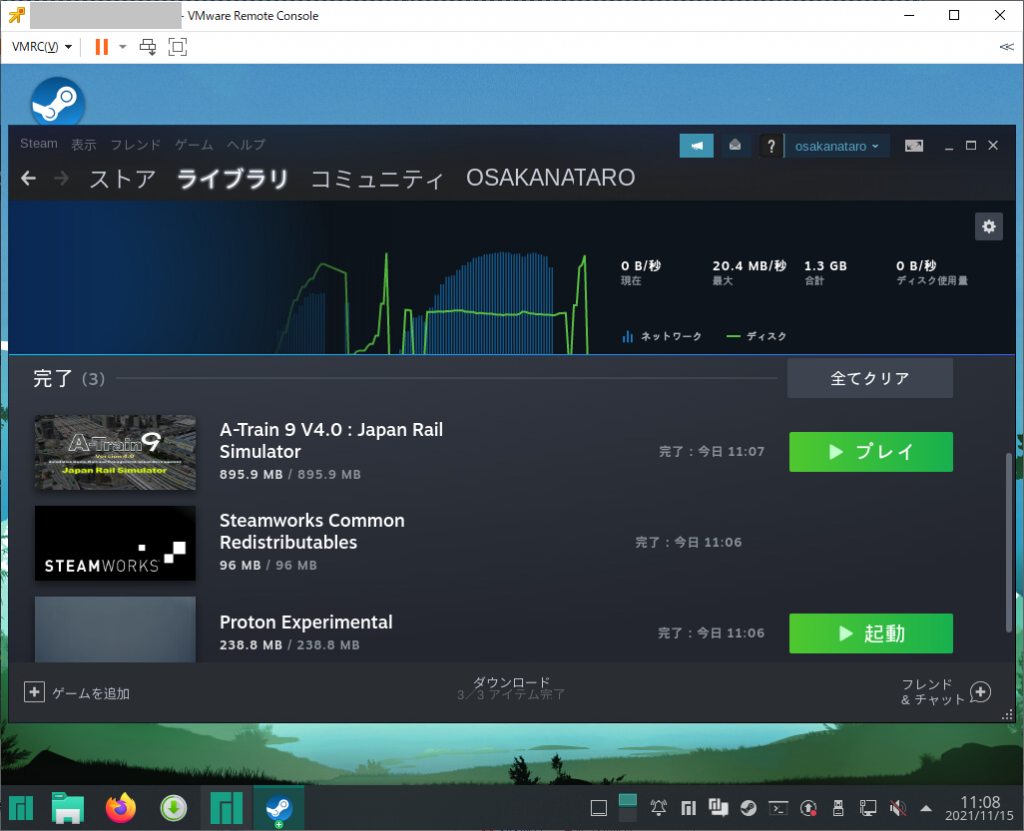This screenshot has height=831, width=1024.
Task: Switch to the ライブラリ tab
Action: [232, 178]
